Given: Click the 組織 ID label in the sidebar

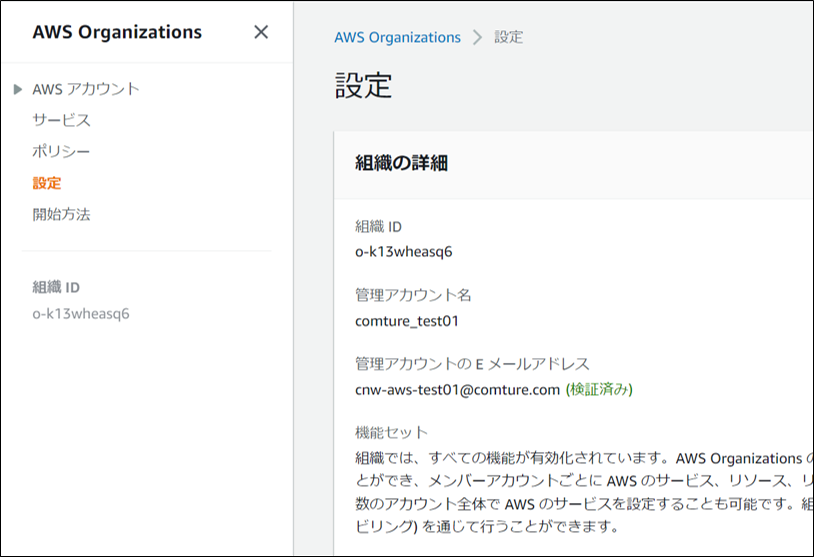Looking at the screenshot, I should pos(56,288).
